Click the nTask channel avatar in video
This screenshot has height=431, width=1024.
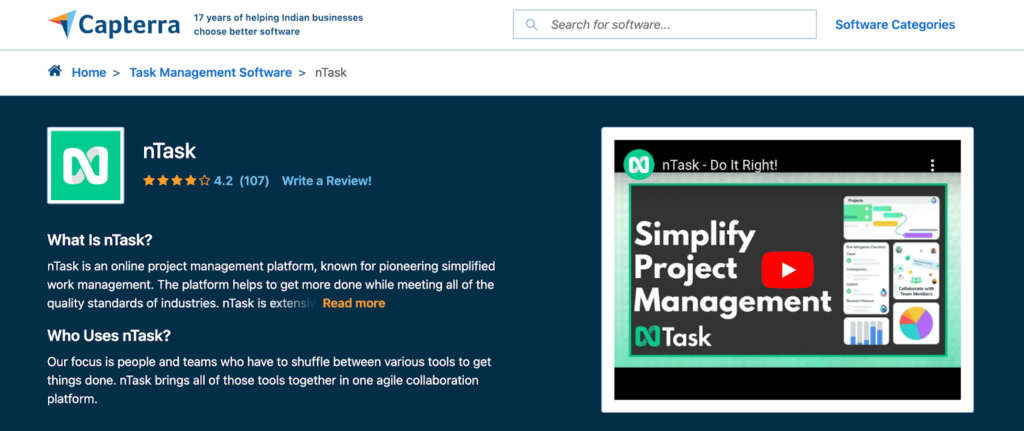(639, 165)
